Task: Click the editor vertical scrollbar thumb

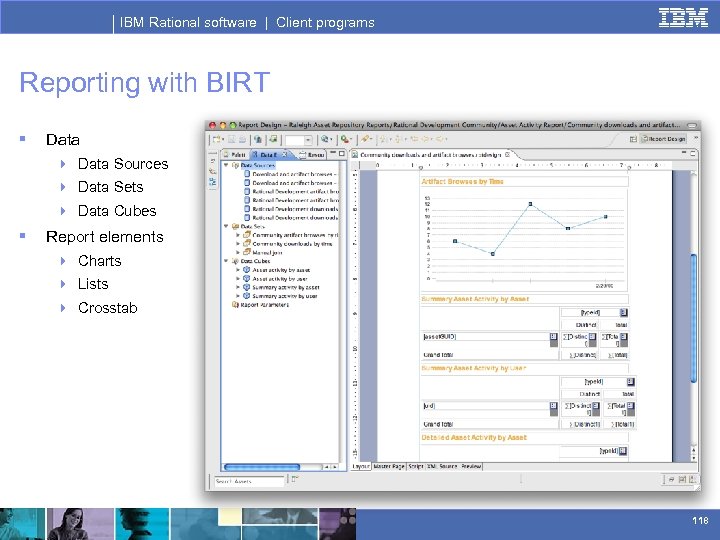Action: pos(694,318)
